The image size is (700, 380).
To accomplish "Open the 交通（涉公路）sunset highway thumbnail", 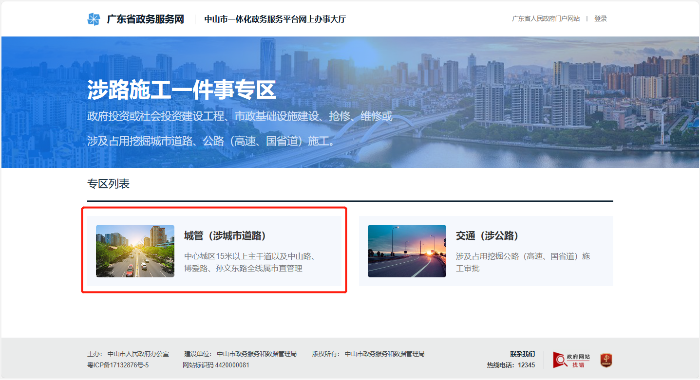I will [x=407, y=251].
